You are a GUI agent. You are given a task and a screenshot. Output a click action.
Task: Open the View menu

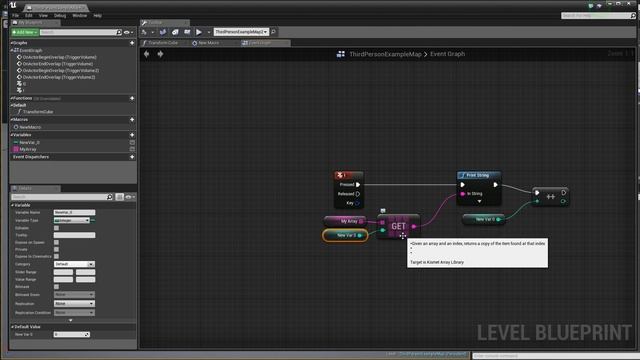(43, 16)
